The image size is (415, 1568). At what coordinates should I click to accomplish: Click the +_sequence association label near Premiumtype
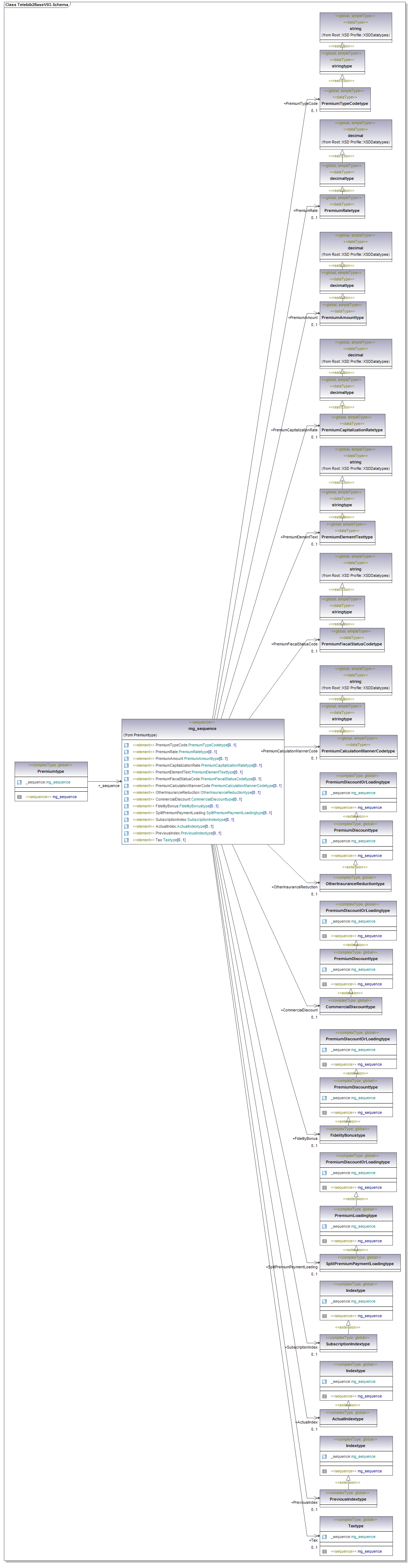pyautogui.click(x=109, y=786)
